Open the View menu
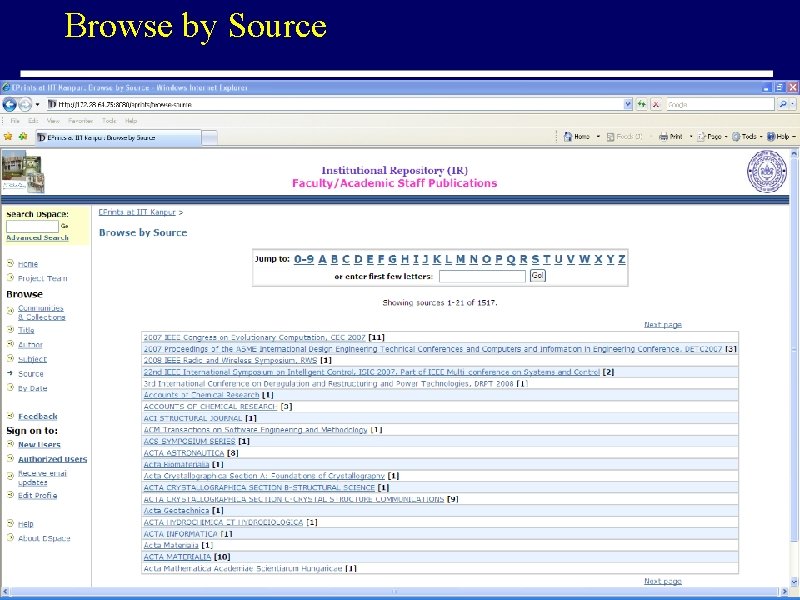This screenshot has width=800, height=600. click(53, 121)
